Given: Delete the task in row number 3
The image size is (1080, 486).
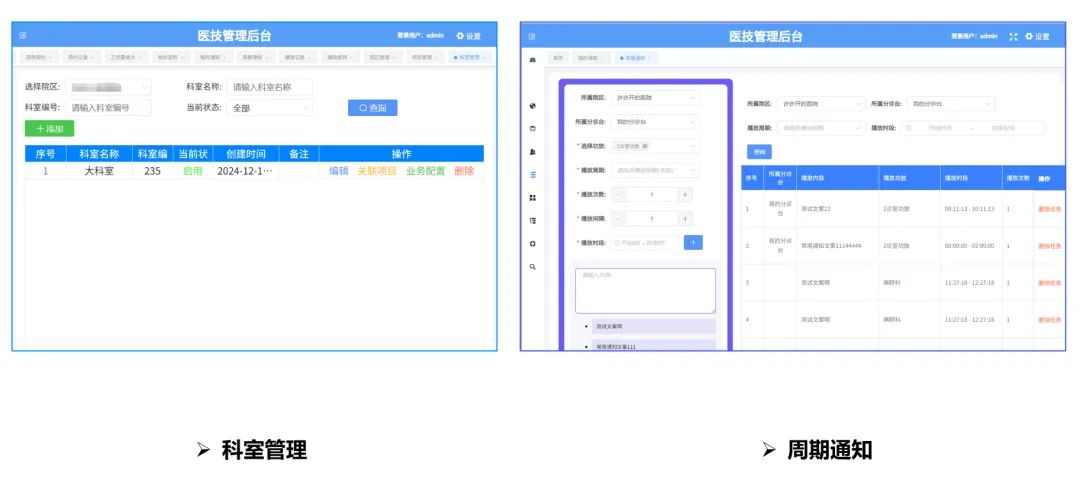Looking at the screenshot, I should point(1050,283).
